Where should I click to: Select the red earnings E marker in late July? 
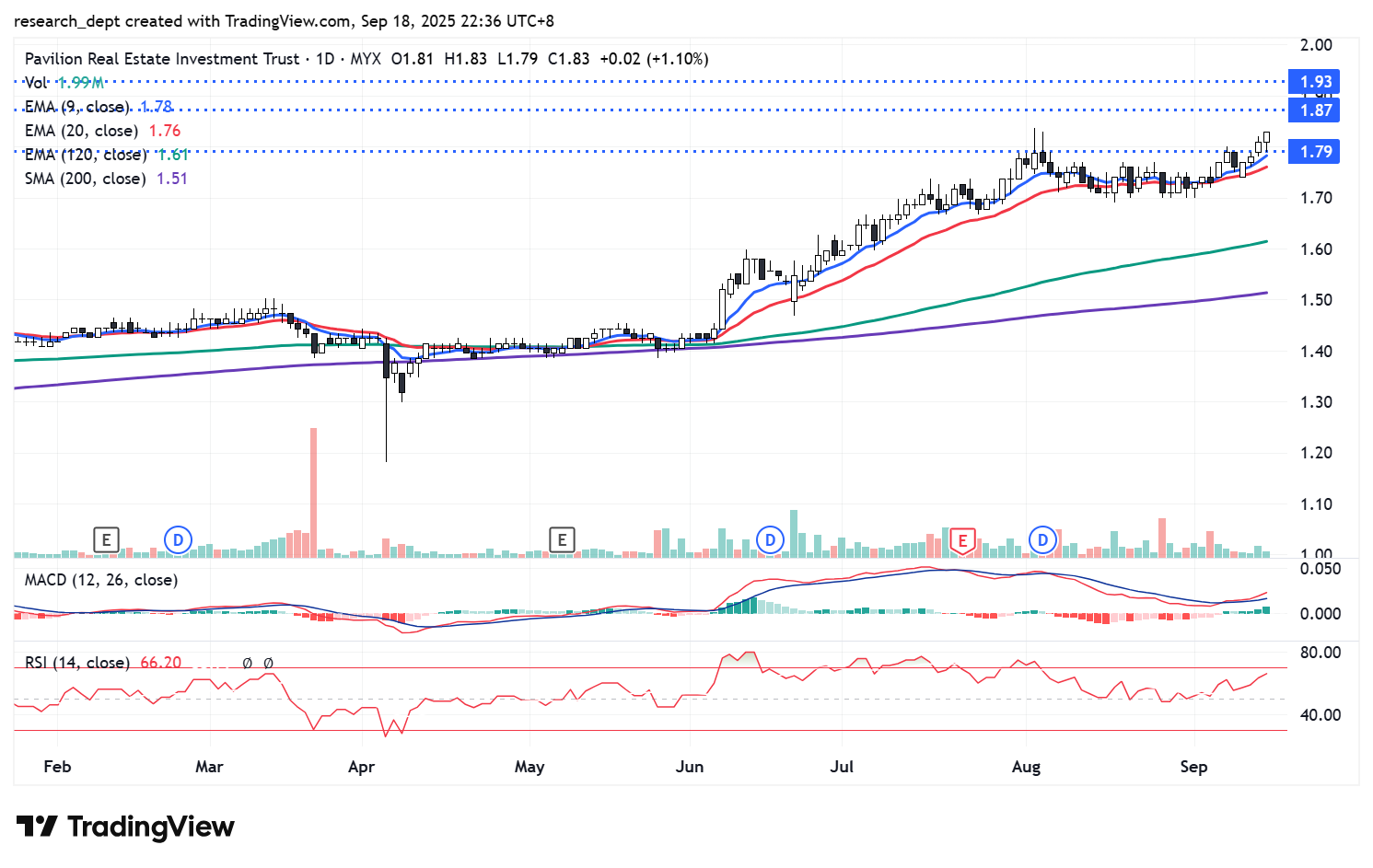(962, 540)
